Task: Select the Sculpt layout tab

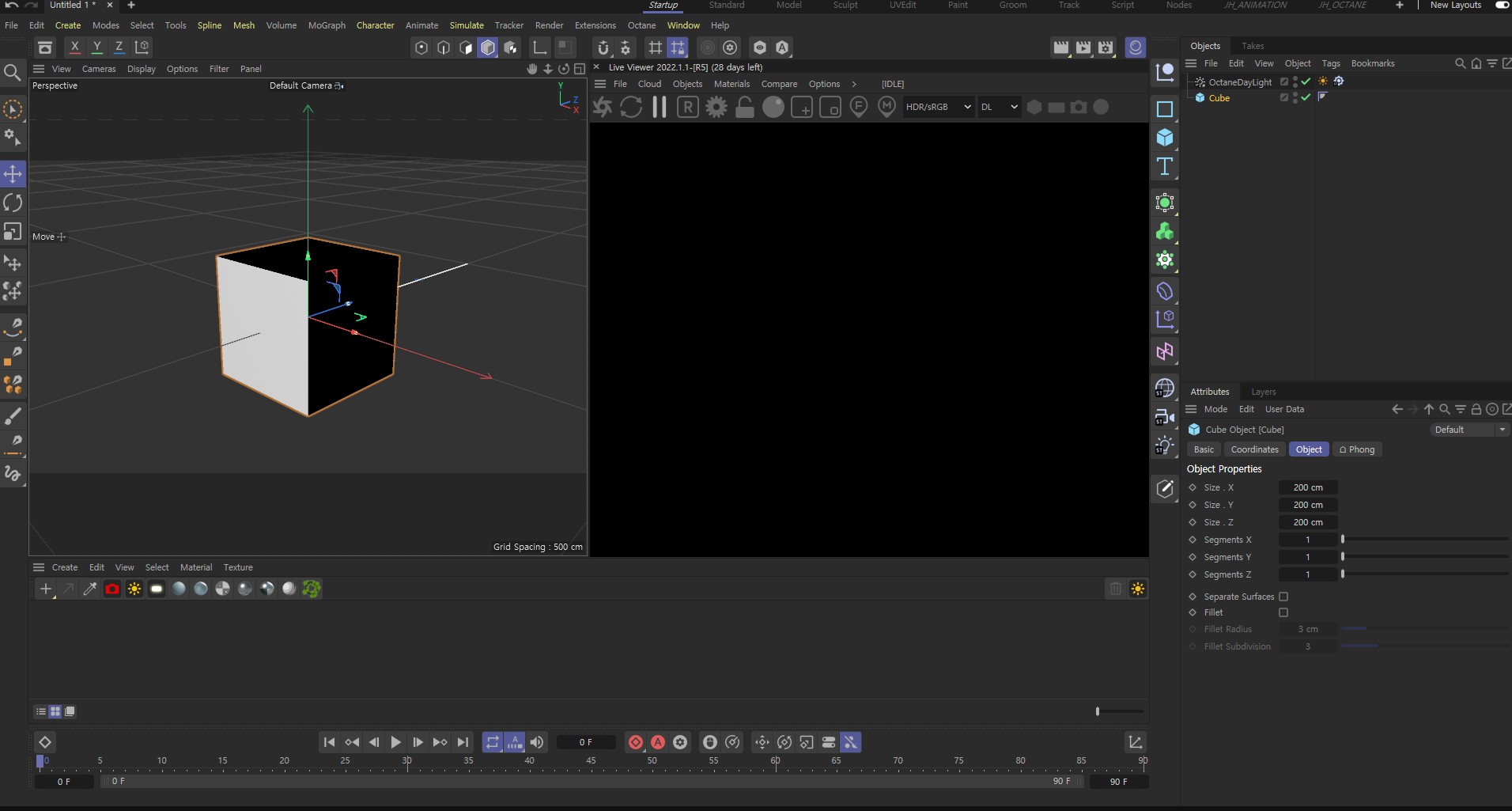Action: [x=845, y=5]
